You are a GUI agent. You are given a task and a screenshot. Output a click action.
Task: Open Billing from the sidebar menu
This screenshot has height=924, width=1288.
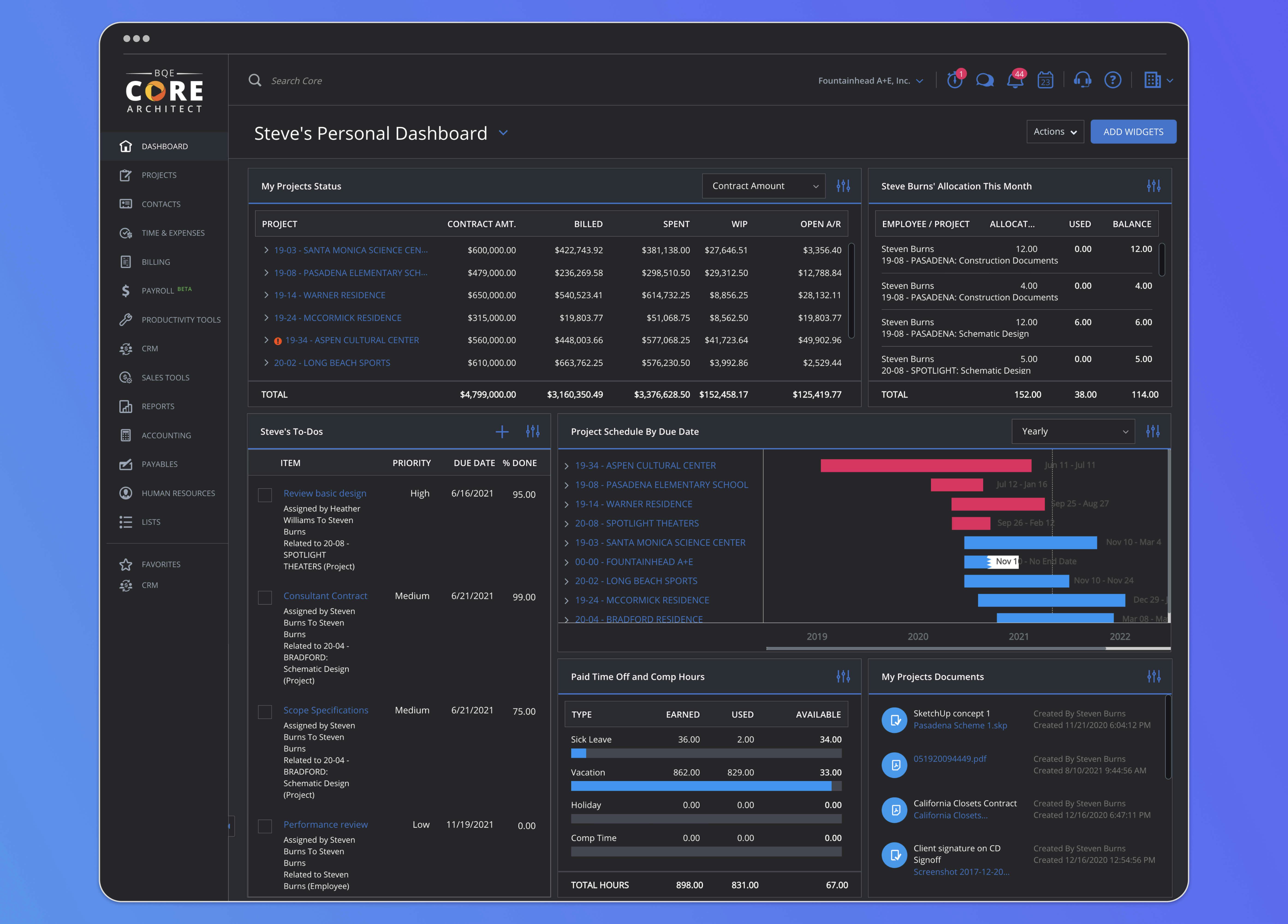coord(156,262)
